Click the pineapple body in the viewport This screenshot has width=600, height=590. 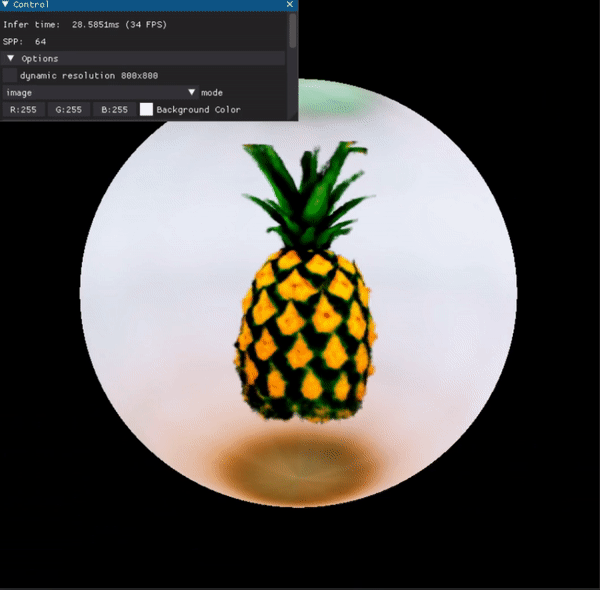point(305,335)
